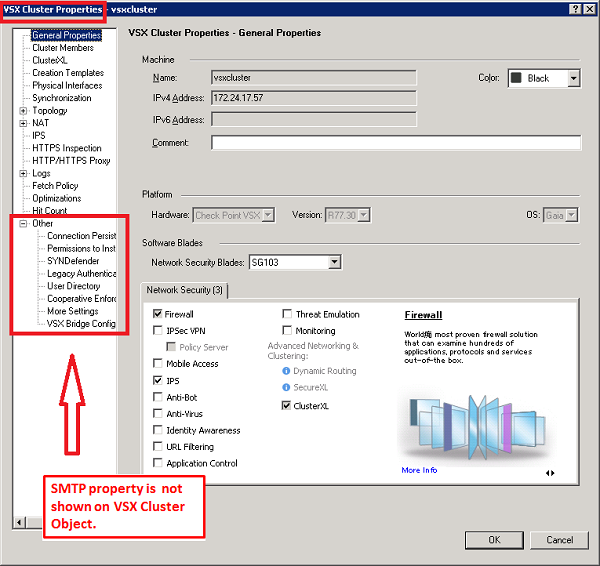This screenshot has width=600, height=566.
Task: Select SYNDefender in the tree
Action: [x=73, y=261]
